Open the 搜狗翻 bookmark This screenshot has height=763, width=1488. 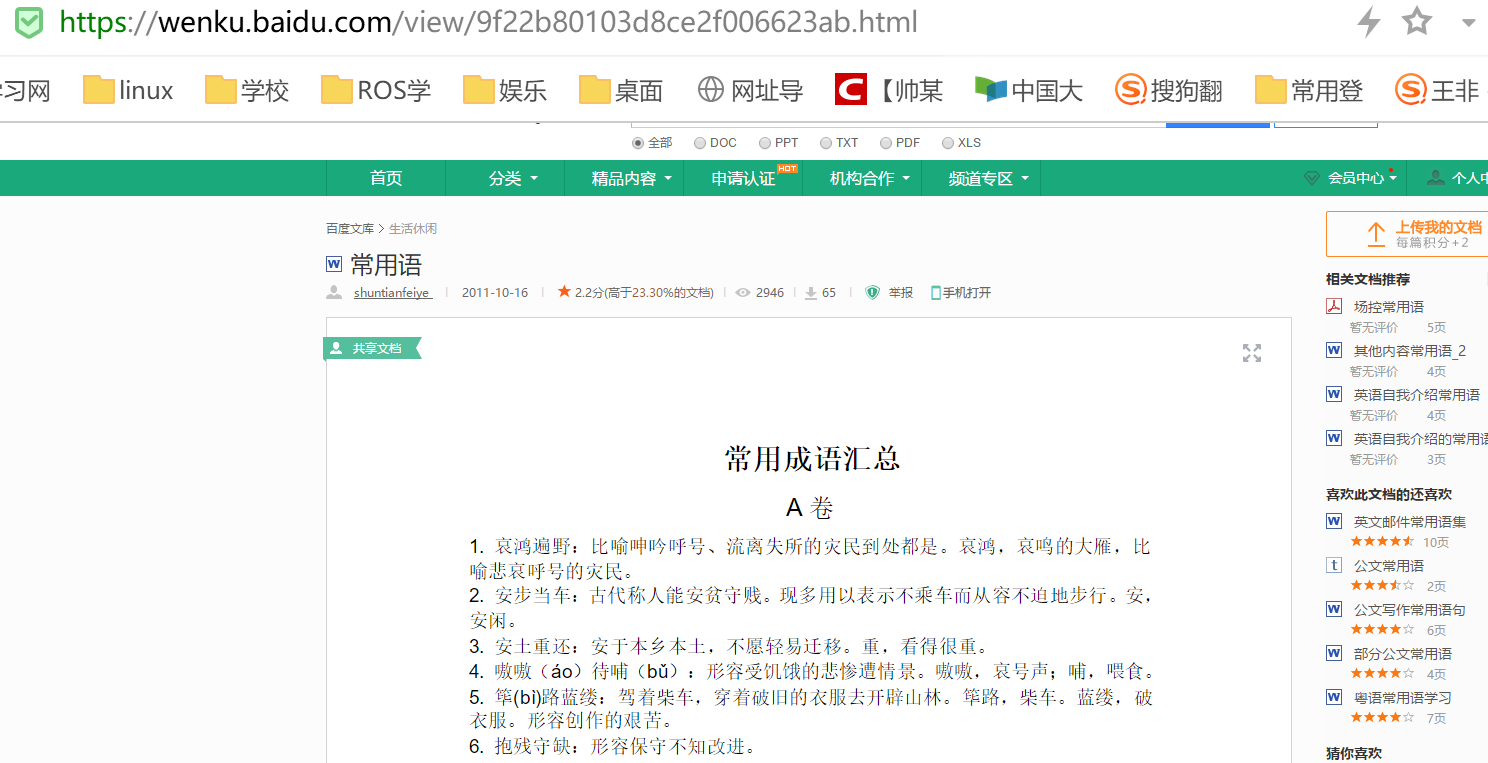1169,90
